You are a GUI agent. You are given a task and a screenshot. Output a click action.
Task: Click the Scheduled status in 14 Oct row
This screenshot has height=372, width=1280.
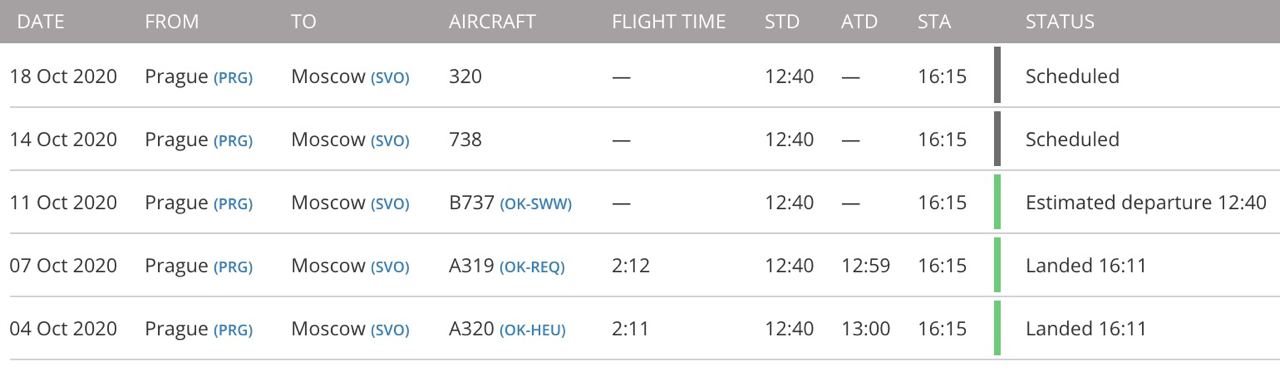(x=1072, y=140)
